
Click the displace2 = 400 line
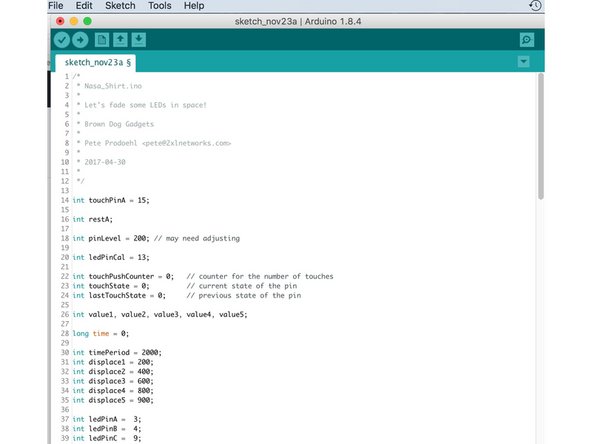pyautogui.click(x=113, y=372)
